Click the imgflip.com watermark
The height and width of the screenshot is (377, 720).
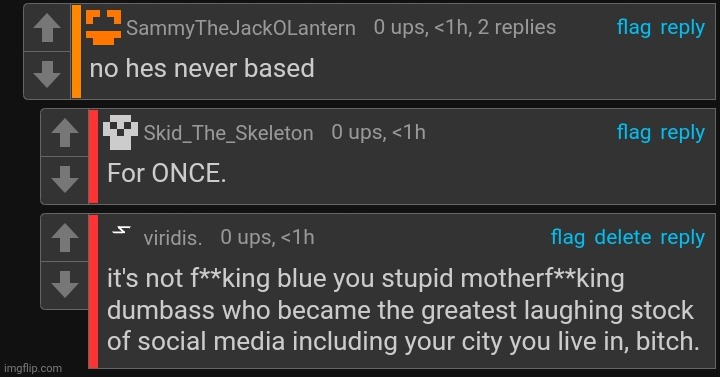pyautogui.click(x=33, y=368)
